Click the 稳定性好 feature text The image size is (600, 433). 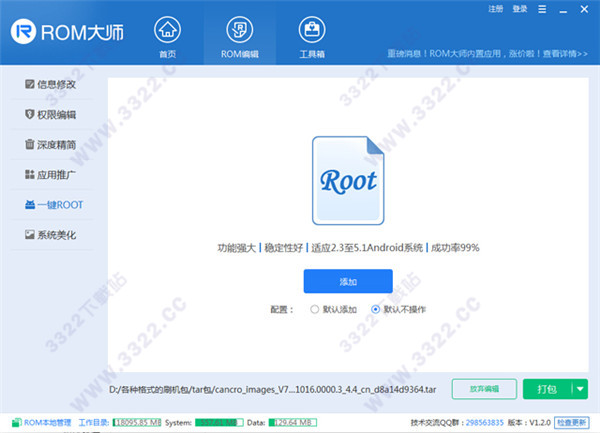point(283,248)
